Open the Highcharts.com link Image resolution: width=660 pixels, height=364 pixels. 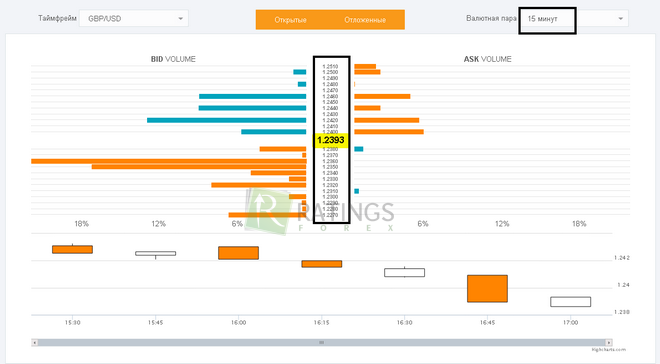tap(609, 350)
